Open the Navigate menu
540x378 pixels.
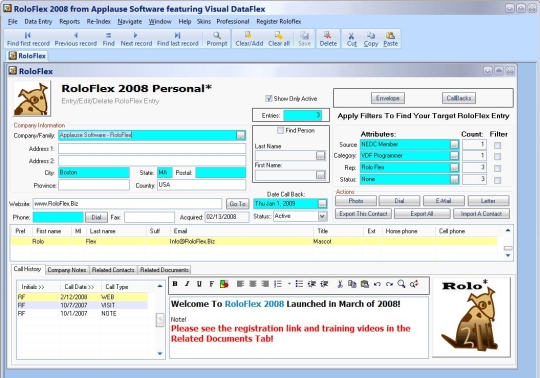129,22
